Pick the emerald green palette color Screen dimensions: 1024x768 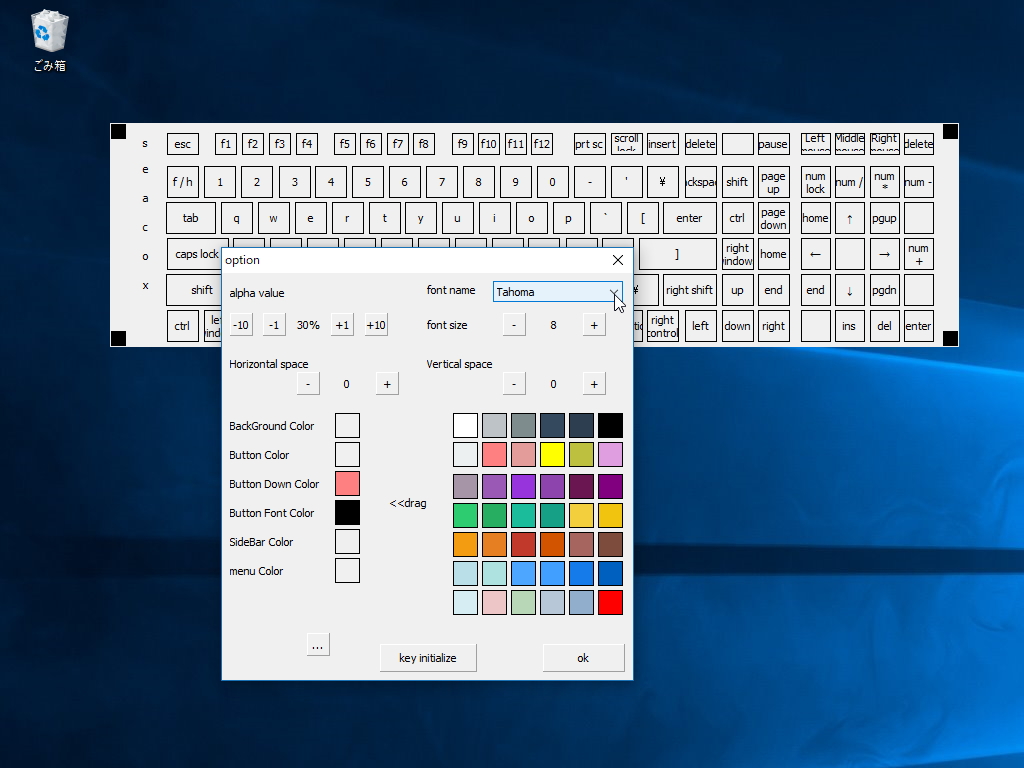coord(466,515)
